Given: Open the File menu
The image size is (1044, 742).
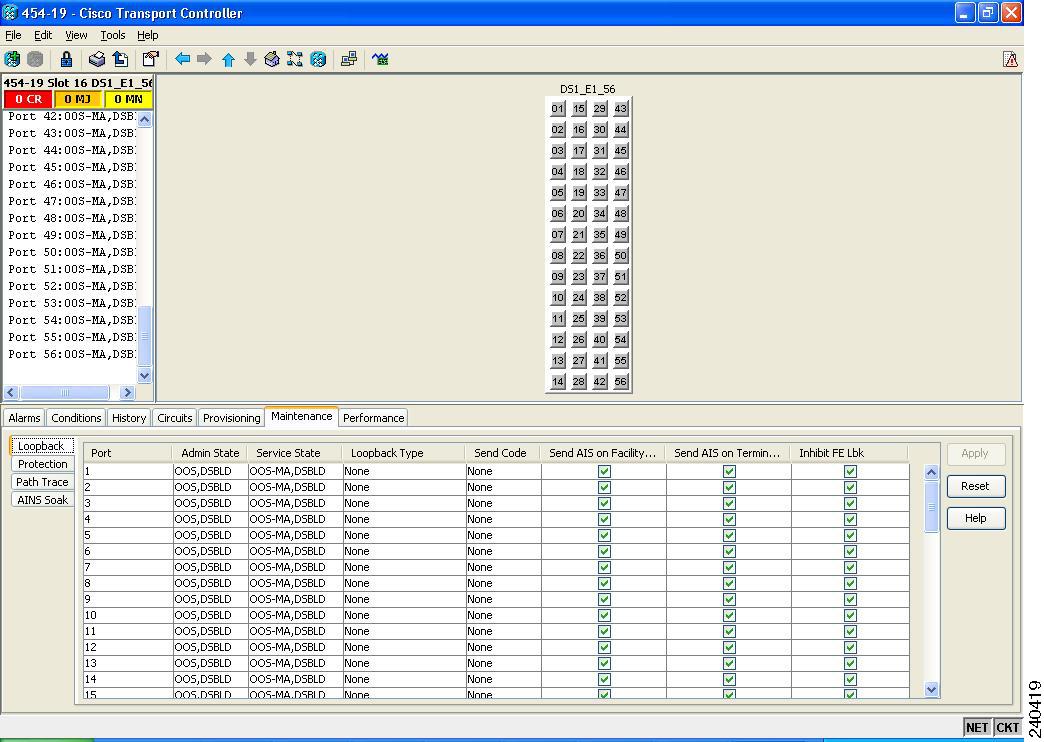Looking at the screenshot, I should coord(13,35).
